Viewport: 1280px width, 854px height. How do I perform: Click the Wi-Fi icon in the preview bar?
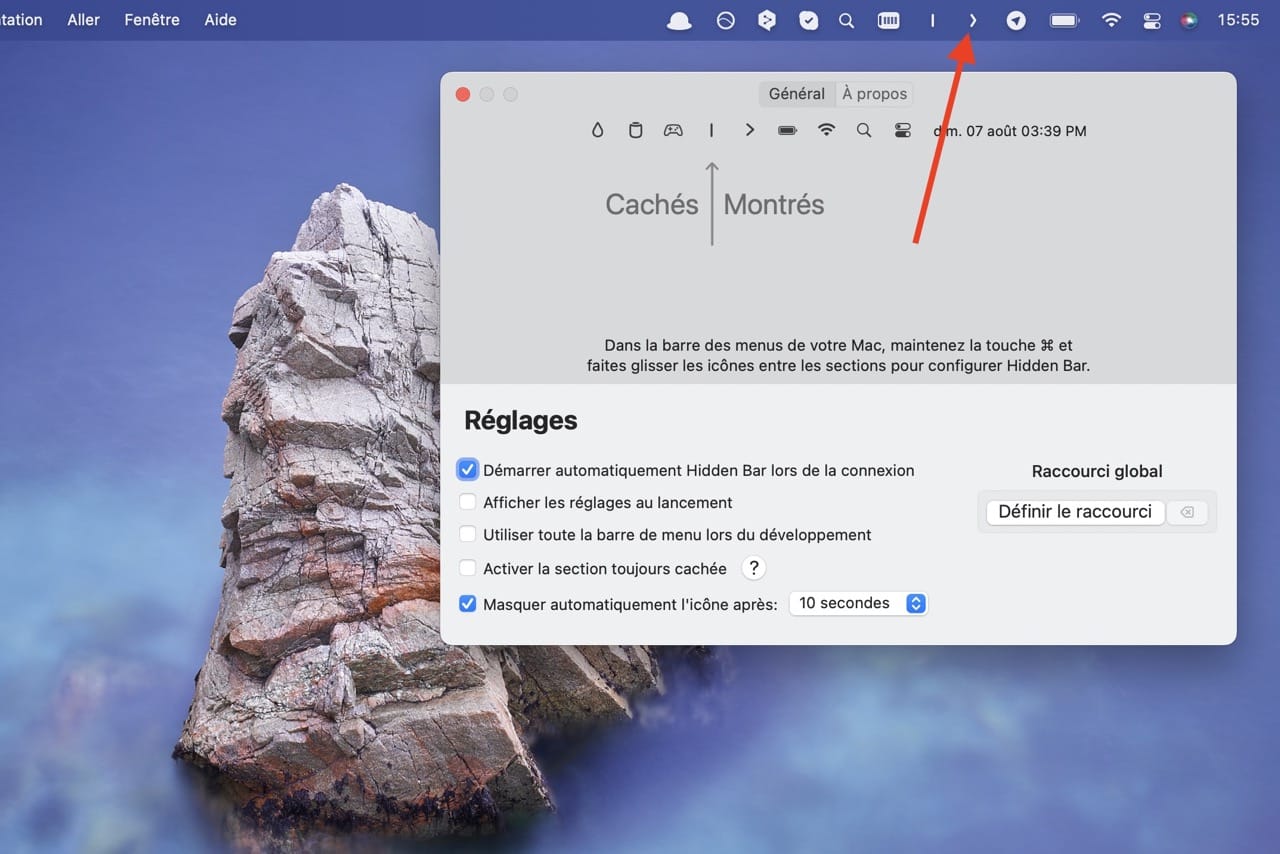coord(826,130)
